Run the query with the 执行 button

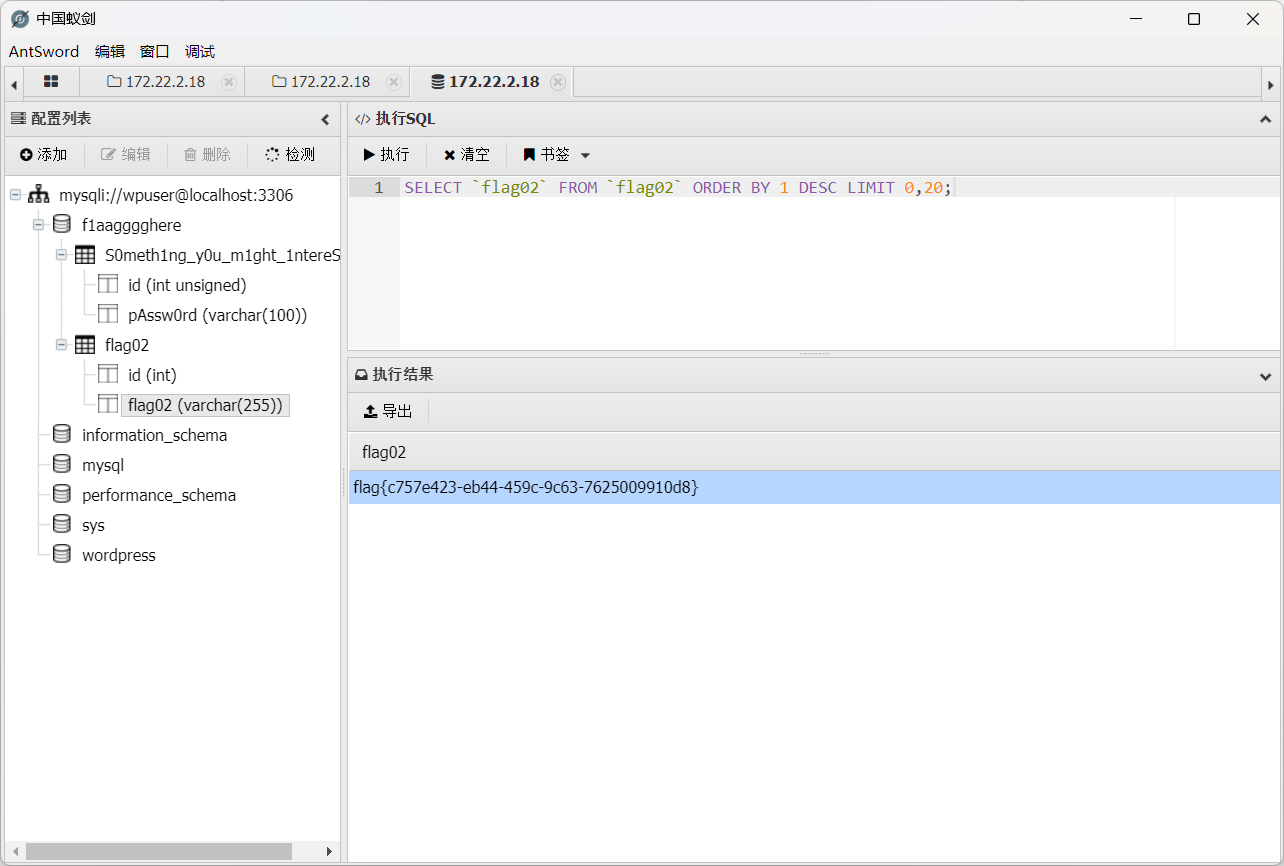pos(387,155)
